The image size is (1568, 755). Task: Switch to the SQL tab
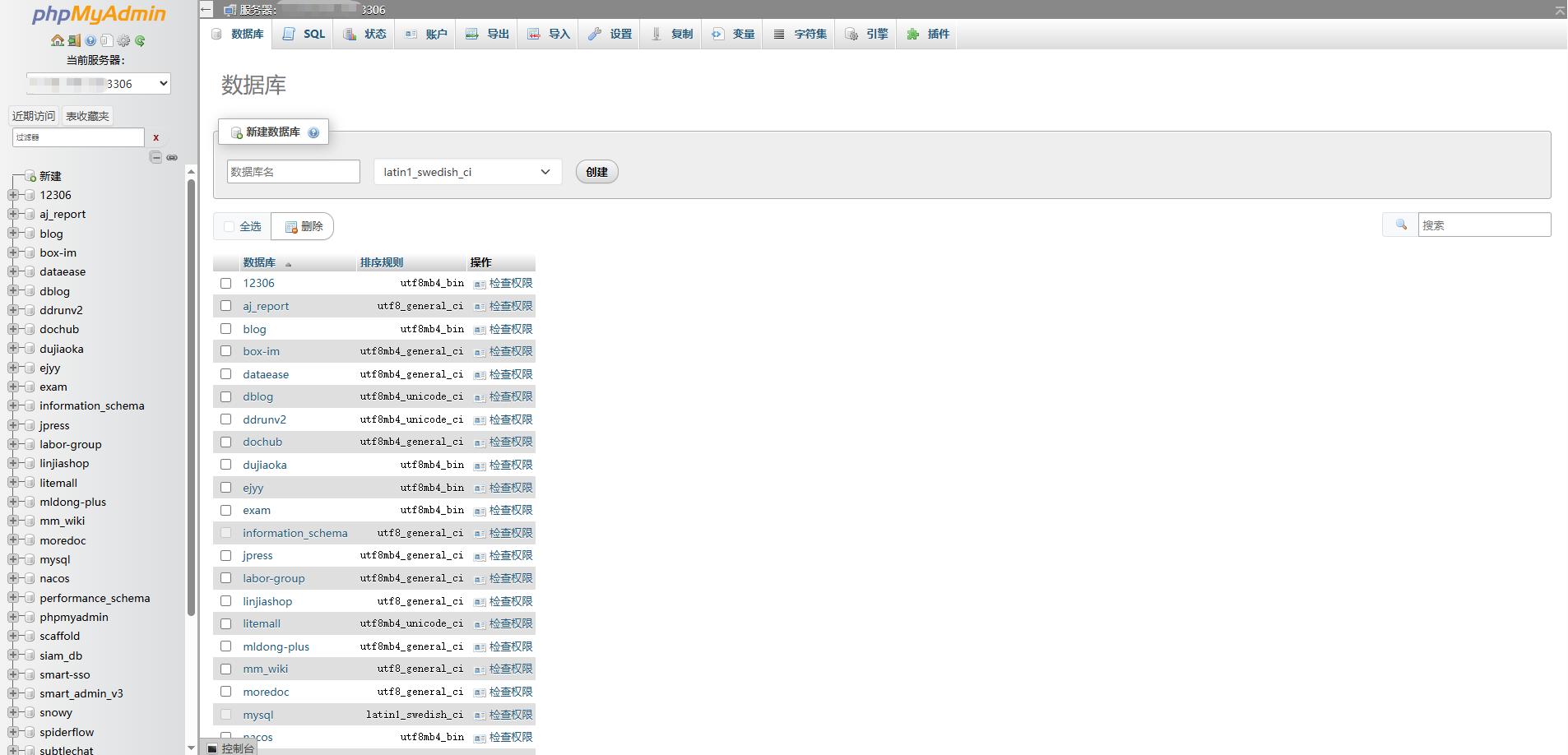click(304, 34)
